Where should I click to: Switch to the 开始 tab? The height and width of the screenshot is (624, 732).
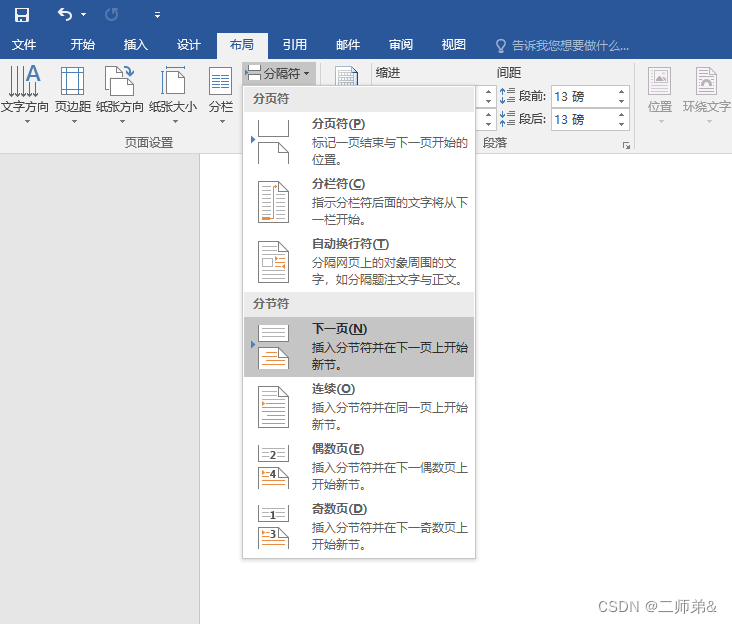click(83, 45)
